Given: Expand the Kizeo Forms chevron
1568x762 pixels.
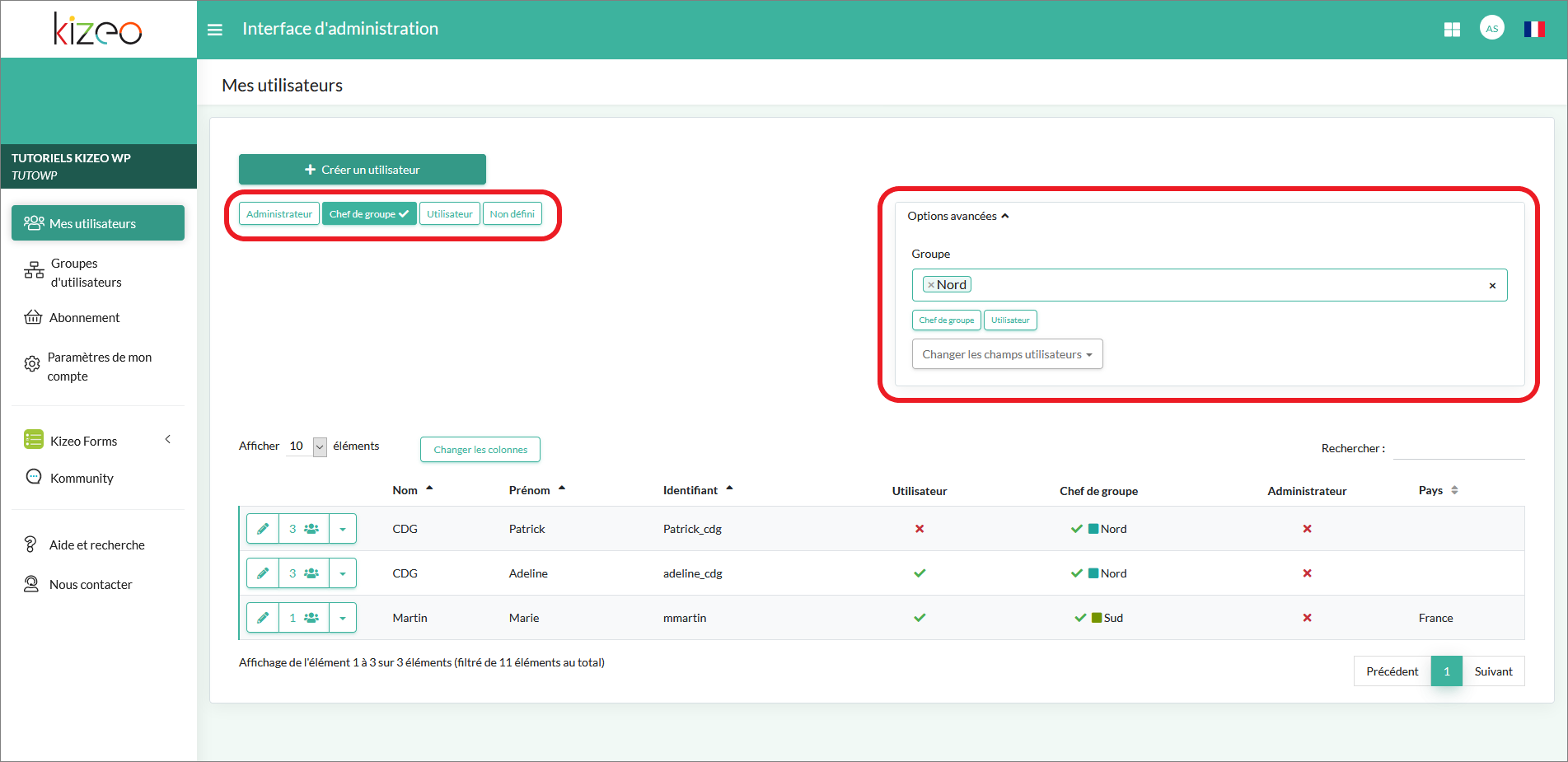Looking at the screenshot, I should pyautogui.click(x=168, y=439).
